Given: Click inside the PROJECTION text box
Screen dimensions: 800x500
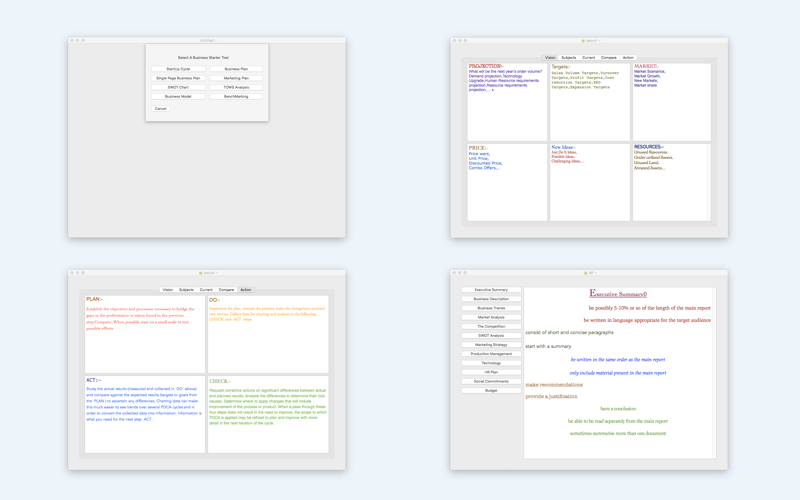Looking at the screenshot, I should coord(507,102).
